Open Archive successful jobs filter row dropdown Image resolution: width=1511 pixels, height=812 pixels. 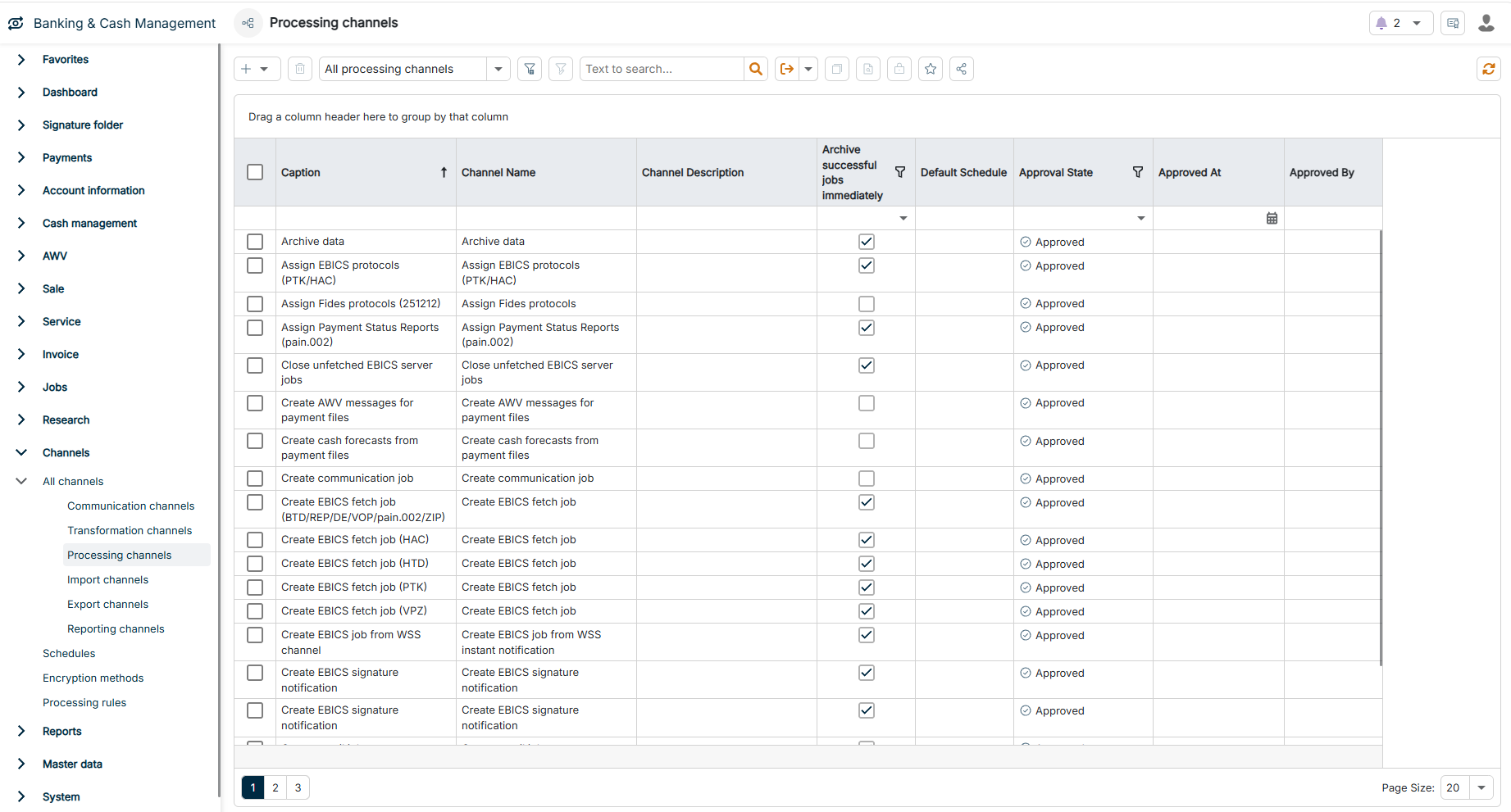pos(903,218)
